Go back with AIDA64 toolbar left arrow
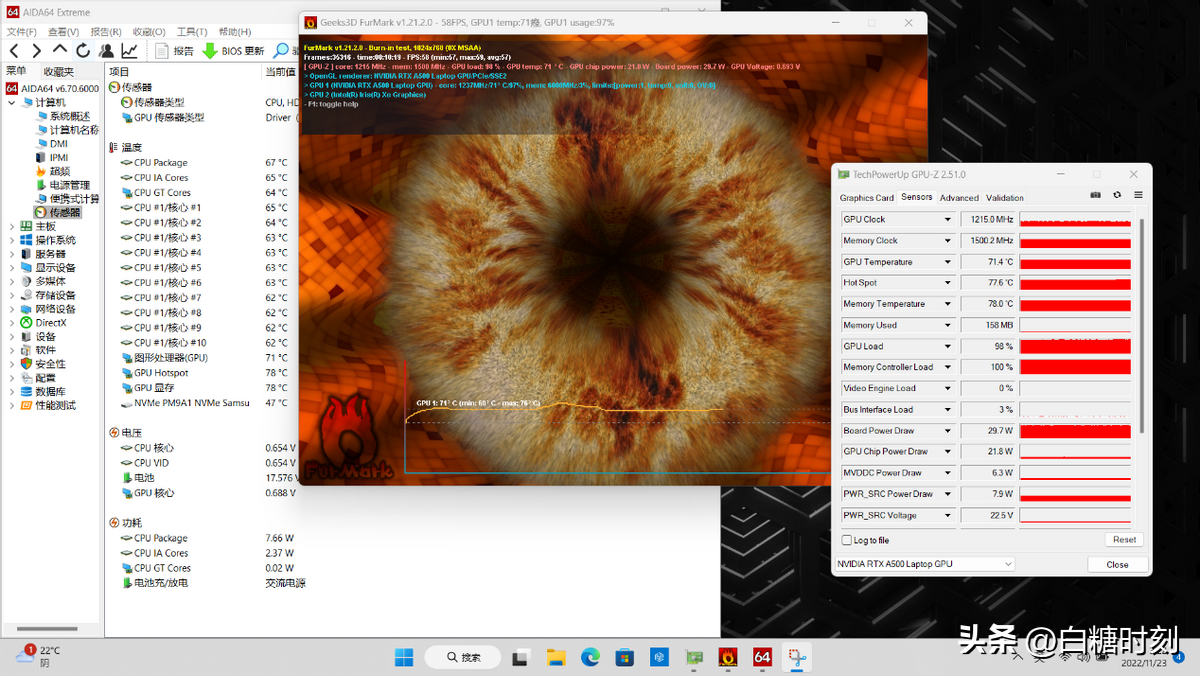 [14, 50]
